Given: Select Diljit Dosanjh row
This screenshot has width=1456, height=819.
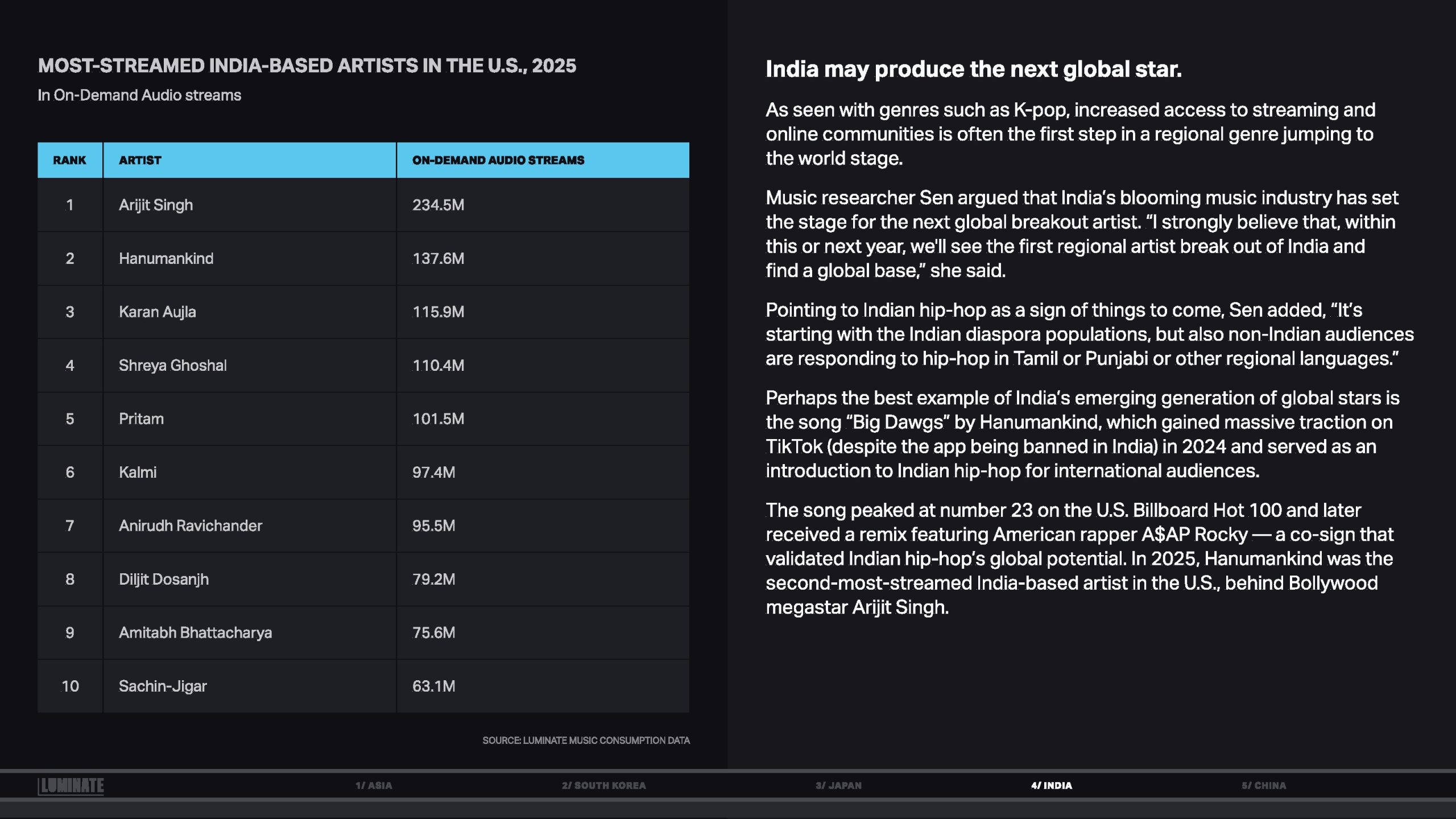Looking at the screenshot, I should [x=164, y=579].
